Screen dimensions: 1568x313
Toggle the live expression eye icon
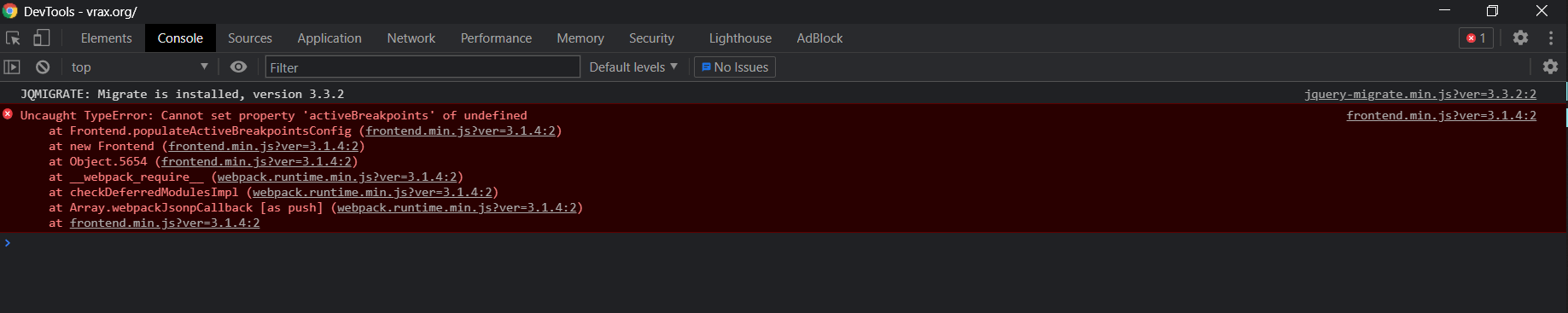pyautogui.click(x=239, y=67)
